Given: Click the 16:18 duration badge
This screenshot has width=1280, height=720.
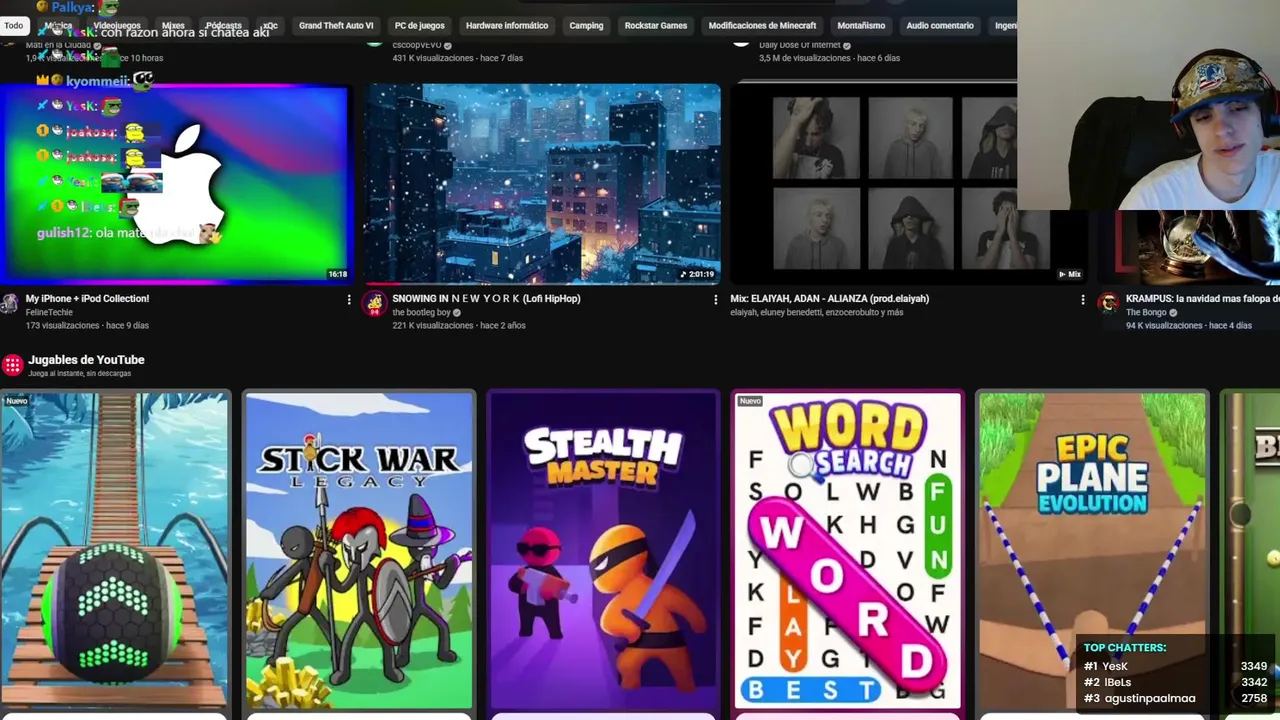Looking at the screenshot, I should click(337, 274).
